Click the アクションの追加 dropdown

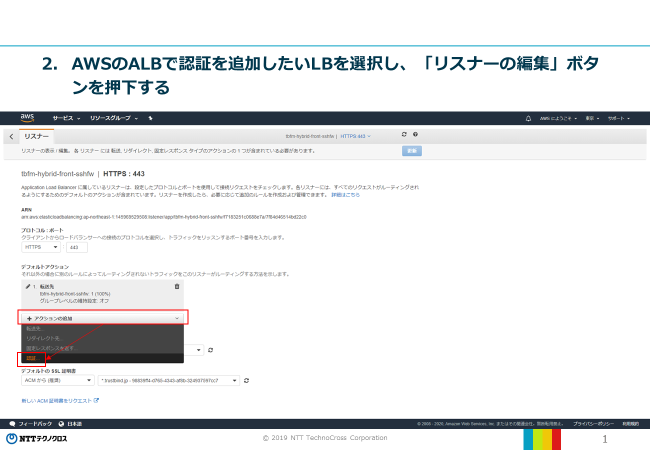102,318
